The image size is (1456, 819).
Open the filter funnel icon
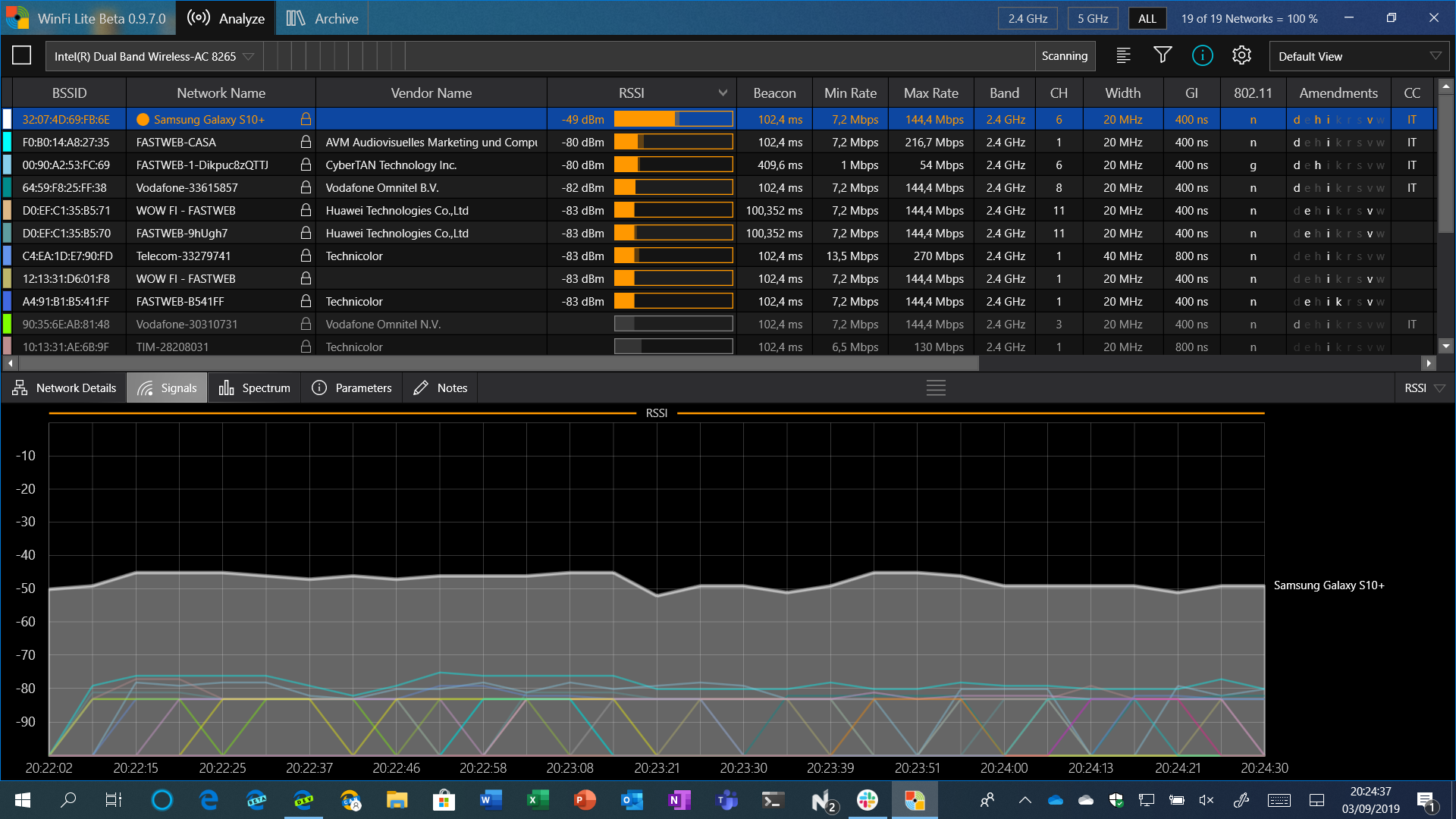(x=1163, y=55)
